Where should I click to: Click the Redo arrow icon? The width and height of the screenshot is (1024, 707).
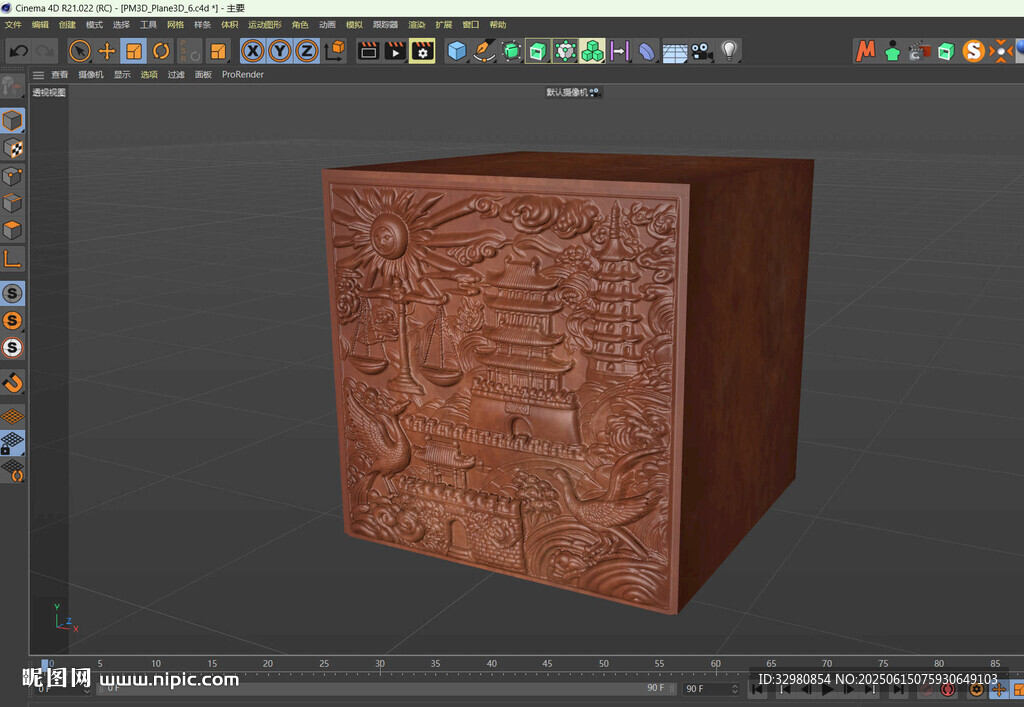click(45, 51)
